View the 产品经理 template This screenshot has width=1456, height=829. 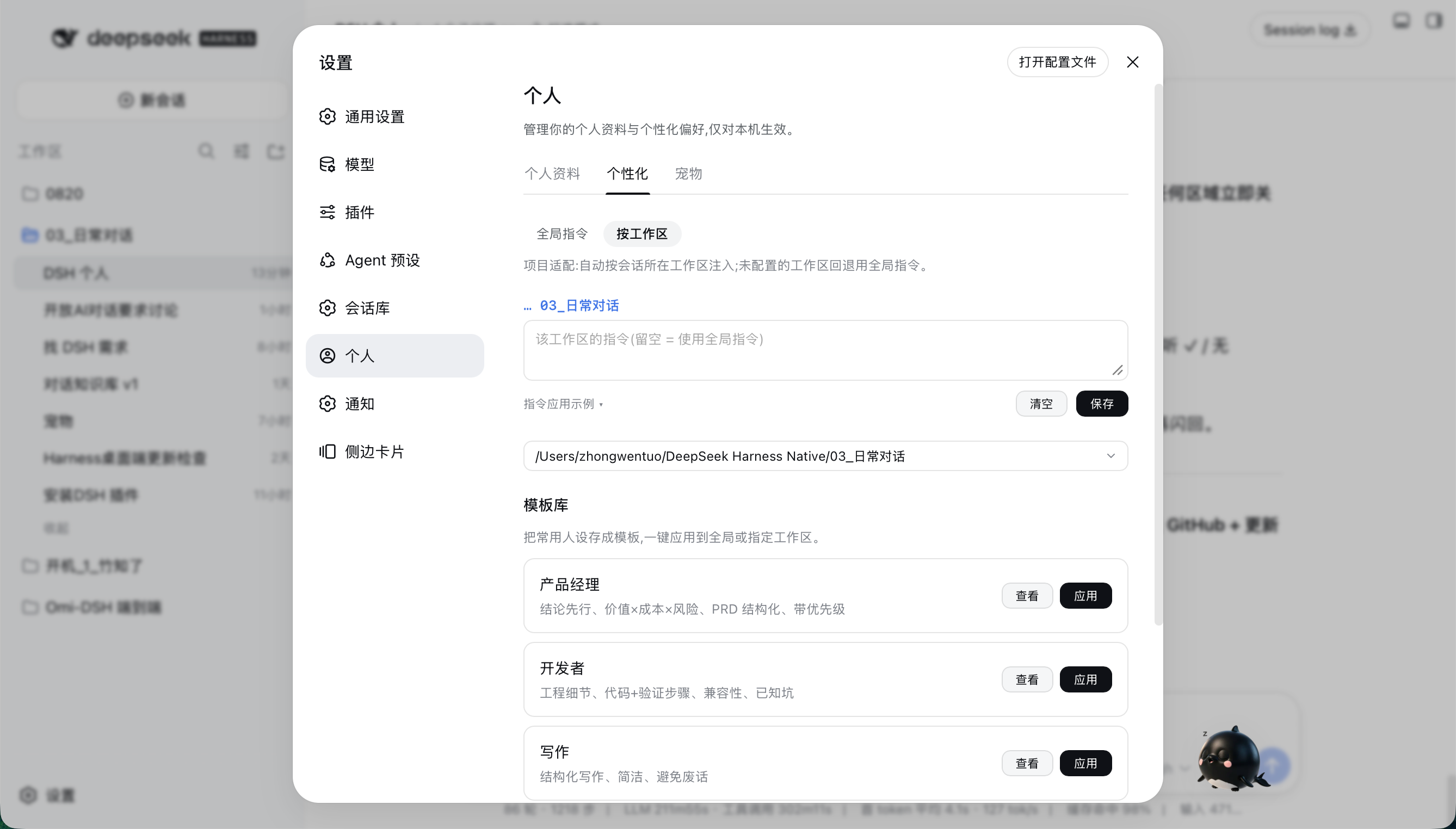click(1027, 596)
